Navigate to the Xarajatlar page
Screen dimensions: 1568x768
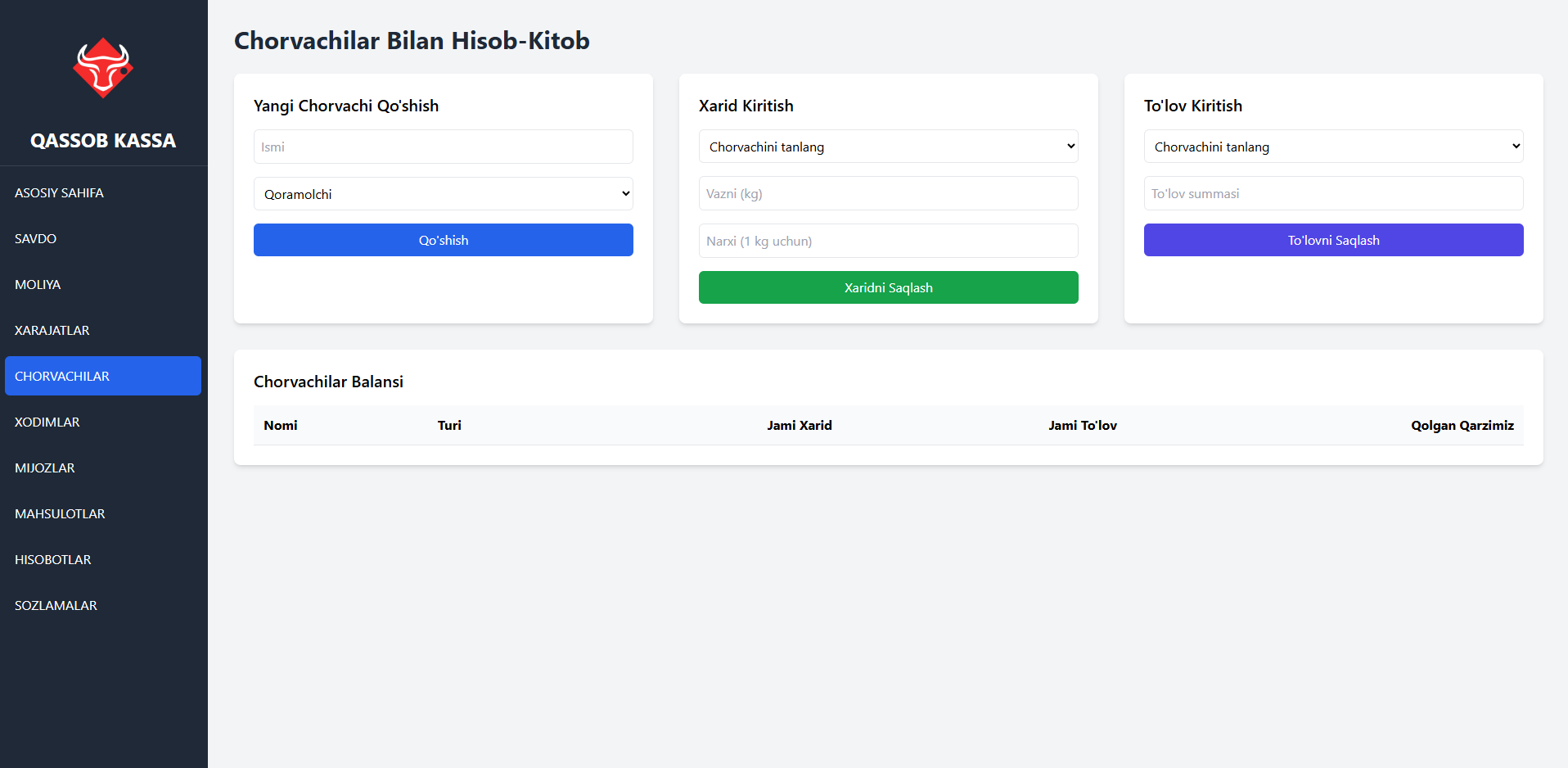tap(52, 331)
